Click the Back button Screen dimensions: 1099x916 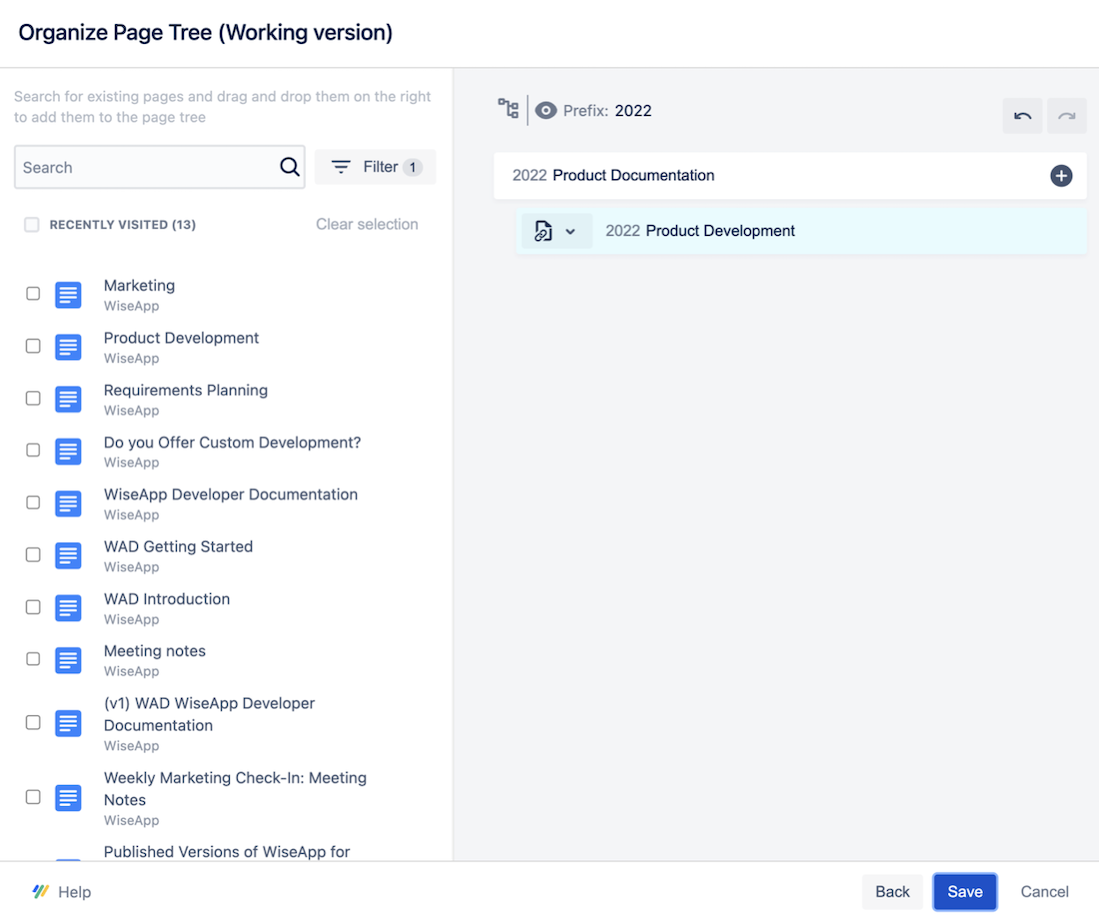coord(891,891)
